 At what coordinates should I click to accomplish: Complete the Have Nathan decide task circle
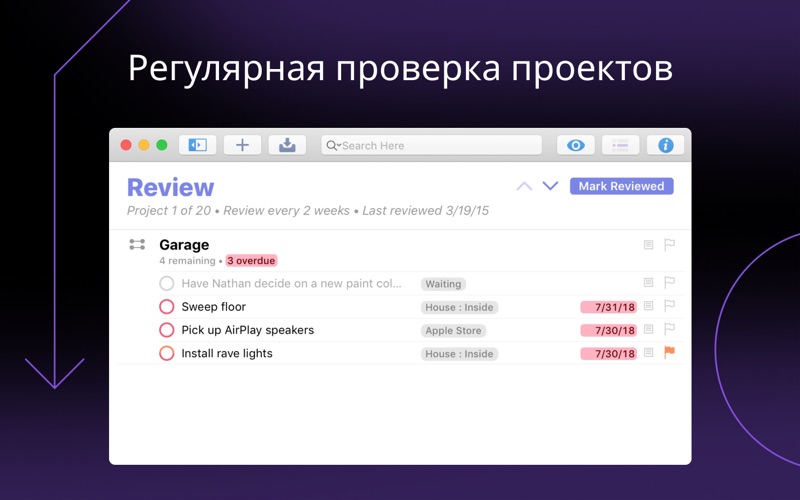(167, 283)
